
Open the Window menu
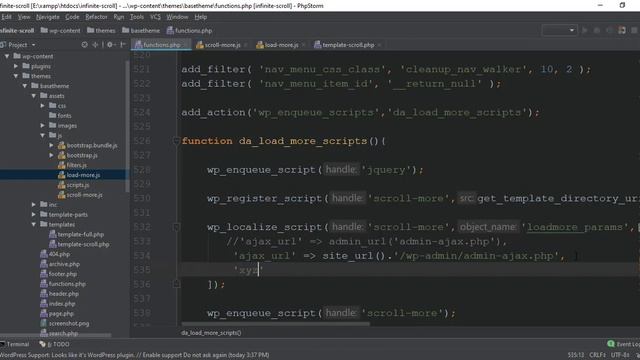pyautogui.click(x=177, y=17)
